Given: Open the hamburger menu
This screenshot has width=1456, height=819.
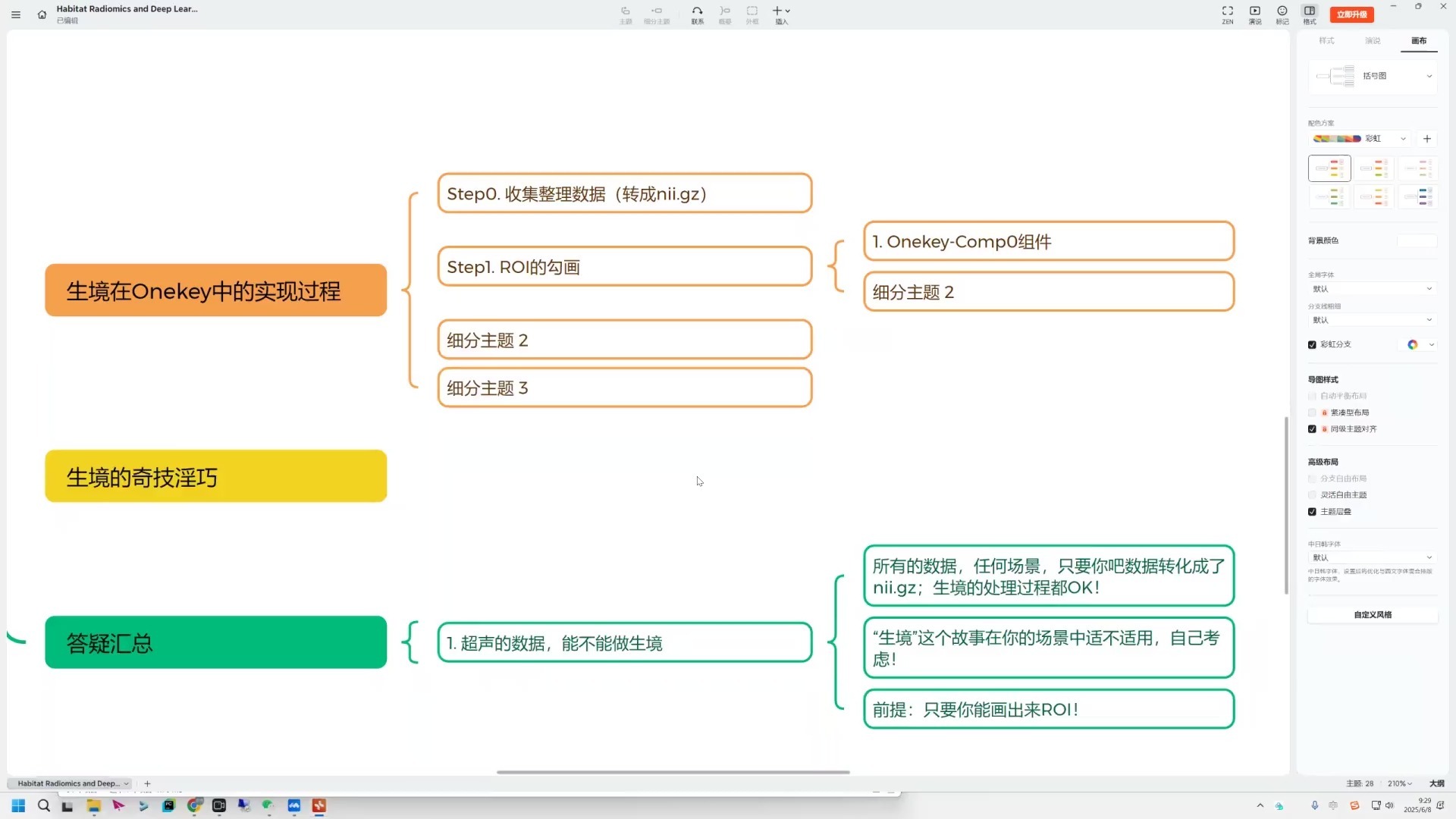Looking at the screenshot, I should pos(16,14).
